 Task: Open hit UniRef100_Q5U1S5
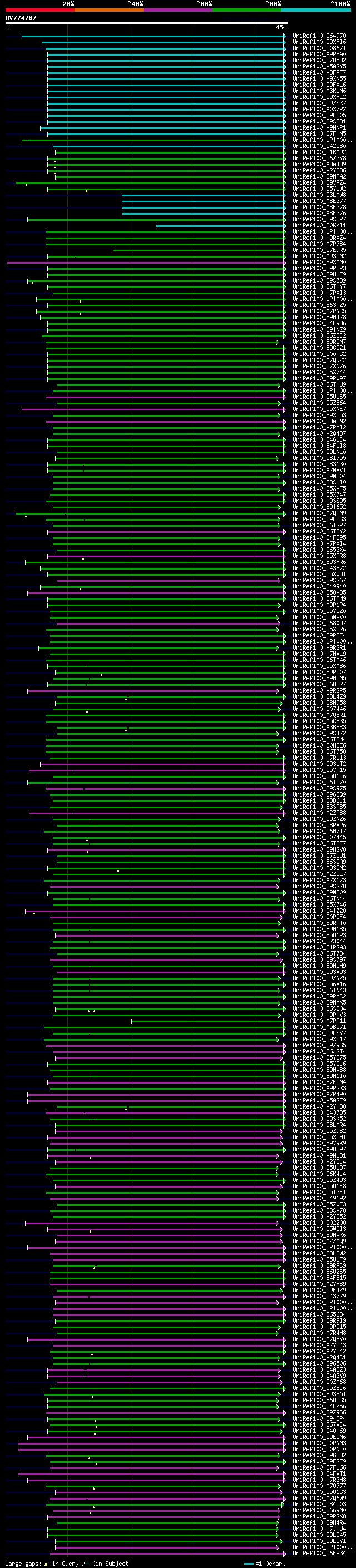tap(319, 397)
